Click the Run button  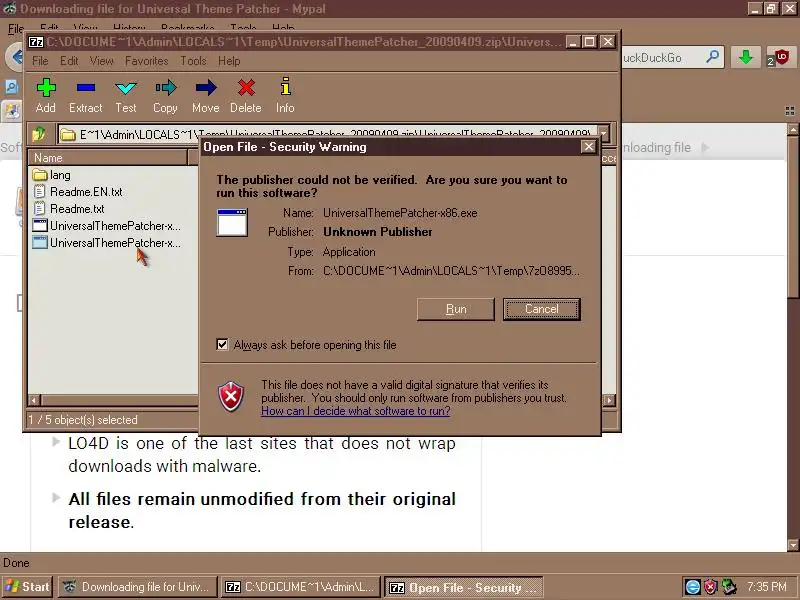456,309
